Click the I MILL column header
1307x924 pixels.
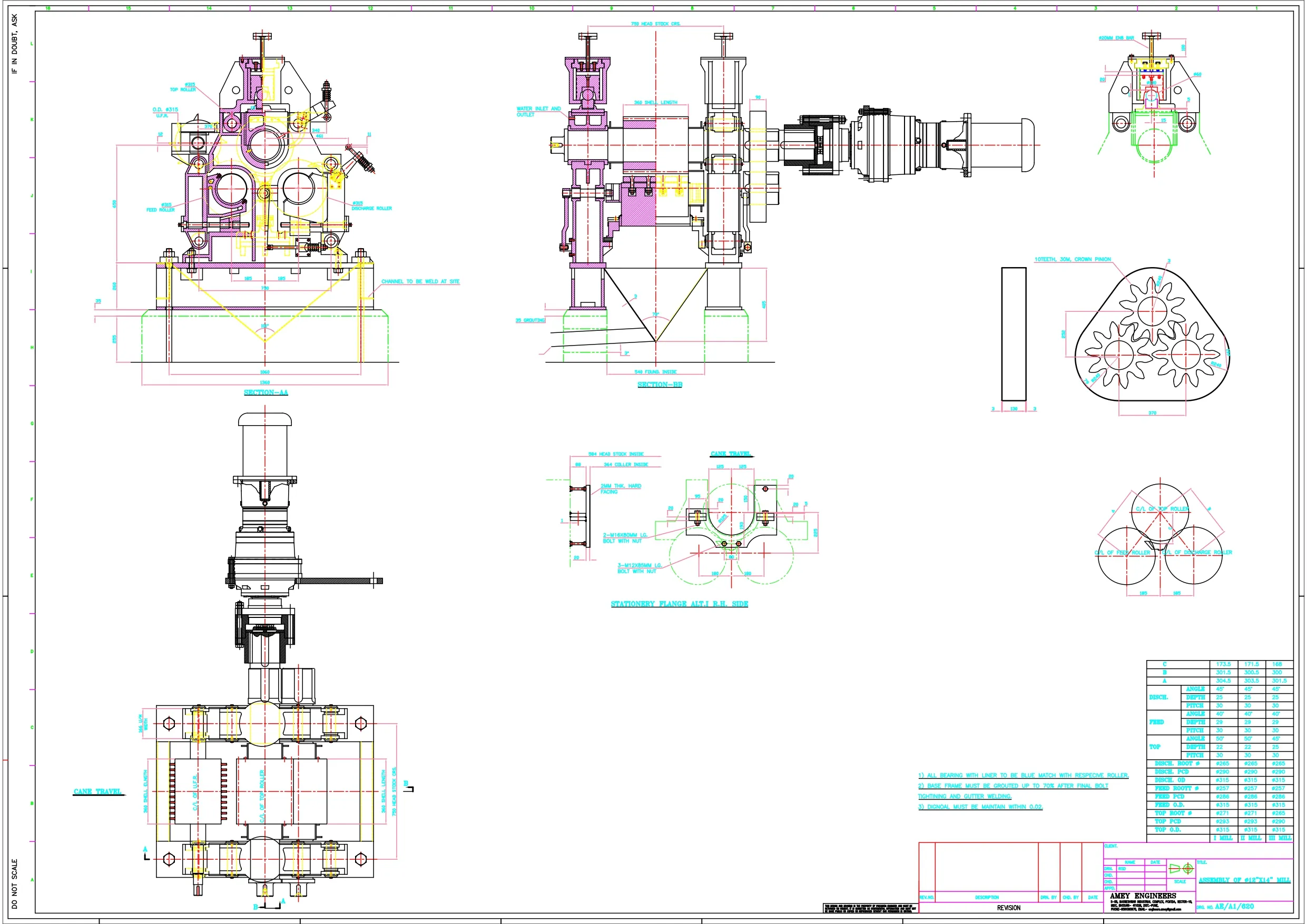click(1223, 838)
